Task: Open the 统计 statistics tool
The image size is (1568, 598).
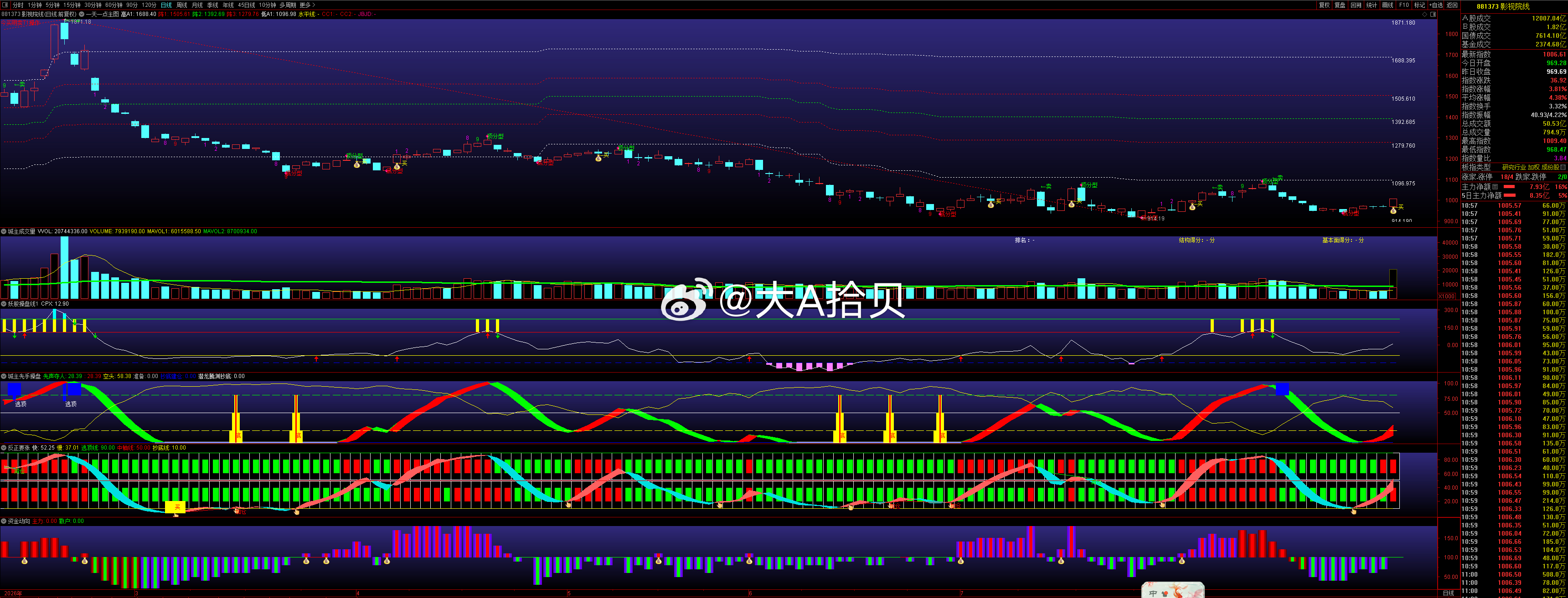Action: point(1372,5)
